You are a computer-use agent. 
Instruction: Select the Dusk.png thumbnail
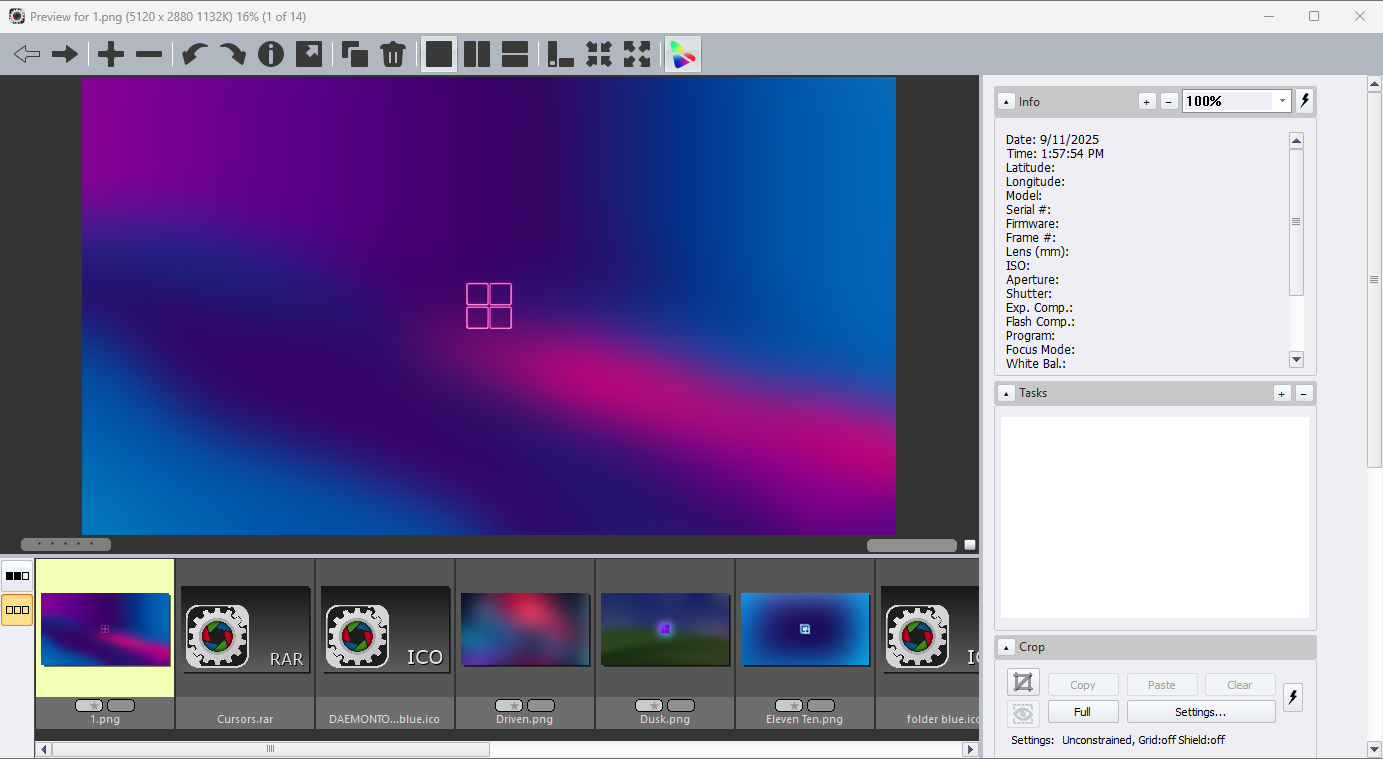pyautogui.click(x=665, y=629)
